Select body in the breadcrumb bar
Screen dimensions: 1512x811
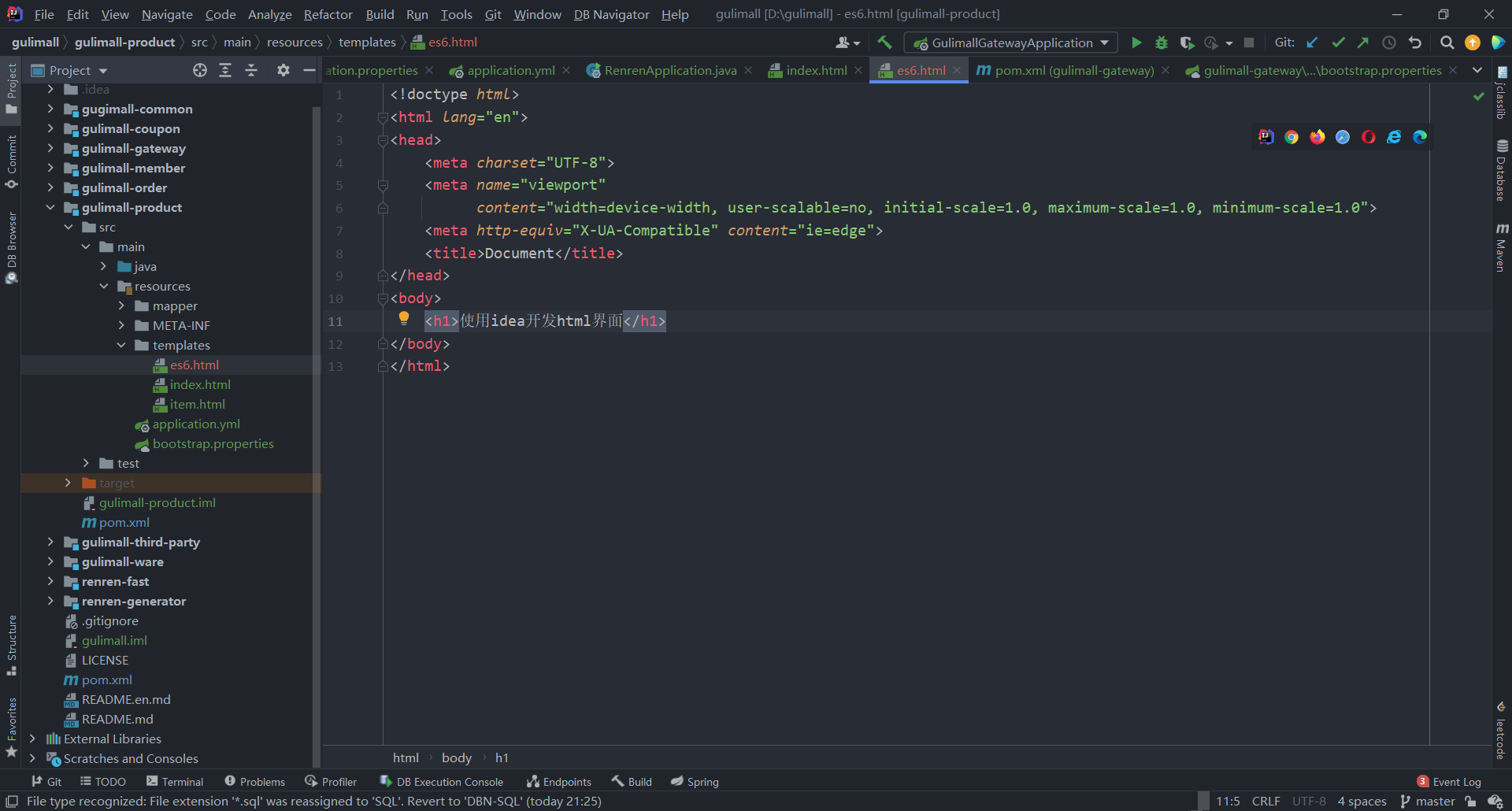coord(456,757)
